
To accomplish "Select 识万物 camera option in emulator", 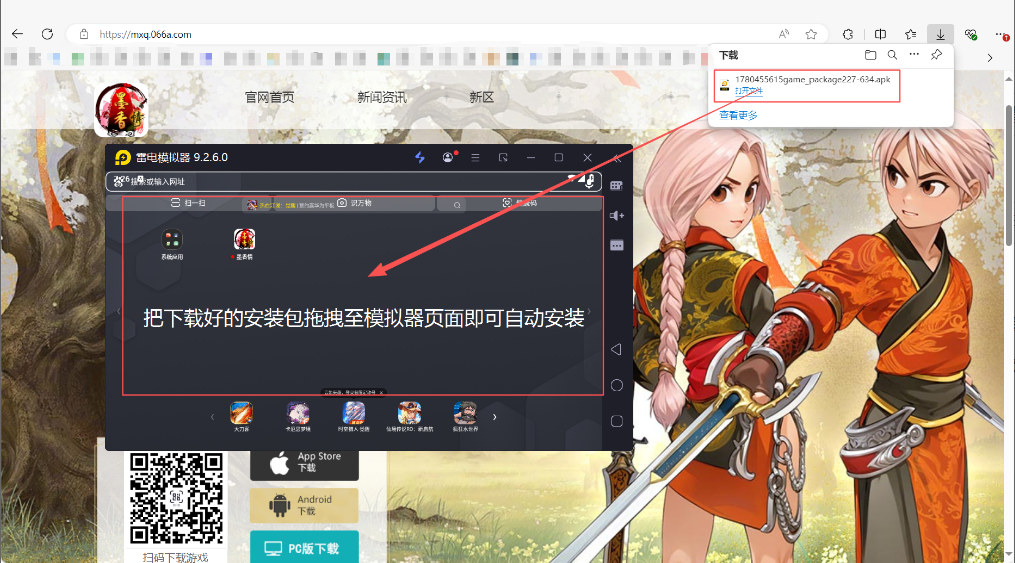I will (x=354, y=203).
